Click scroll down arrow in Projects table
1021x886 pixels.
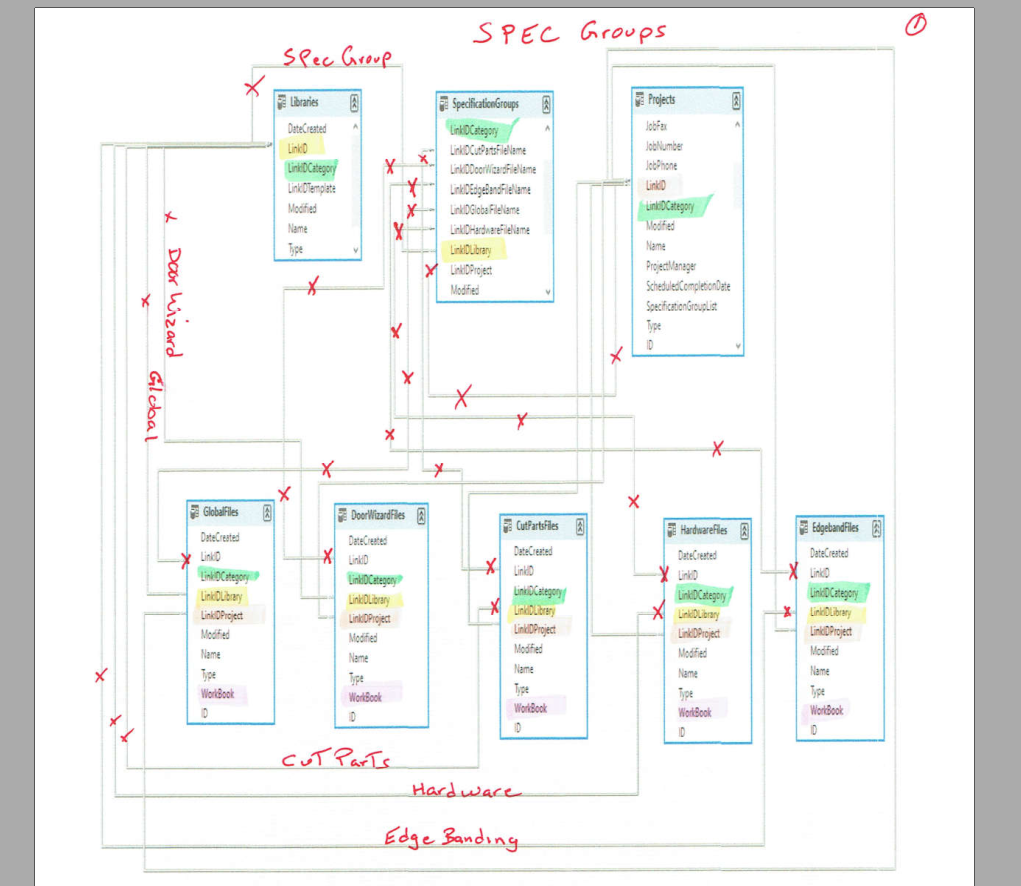738,346
